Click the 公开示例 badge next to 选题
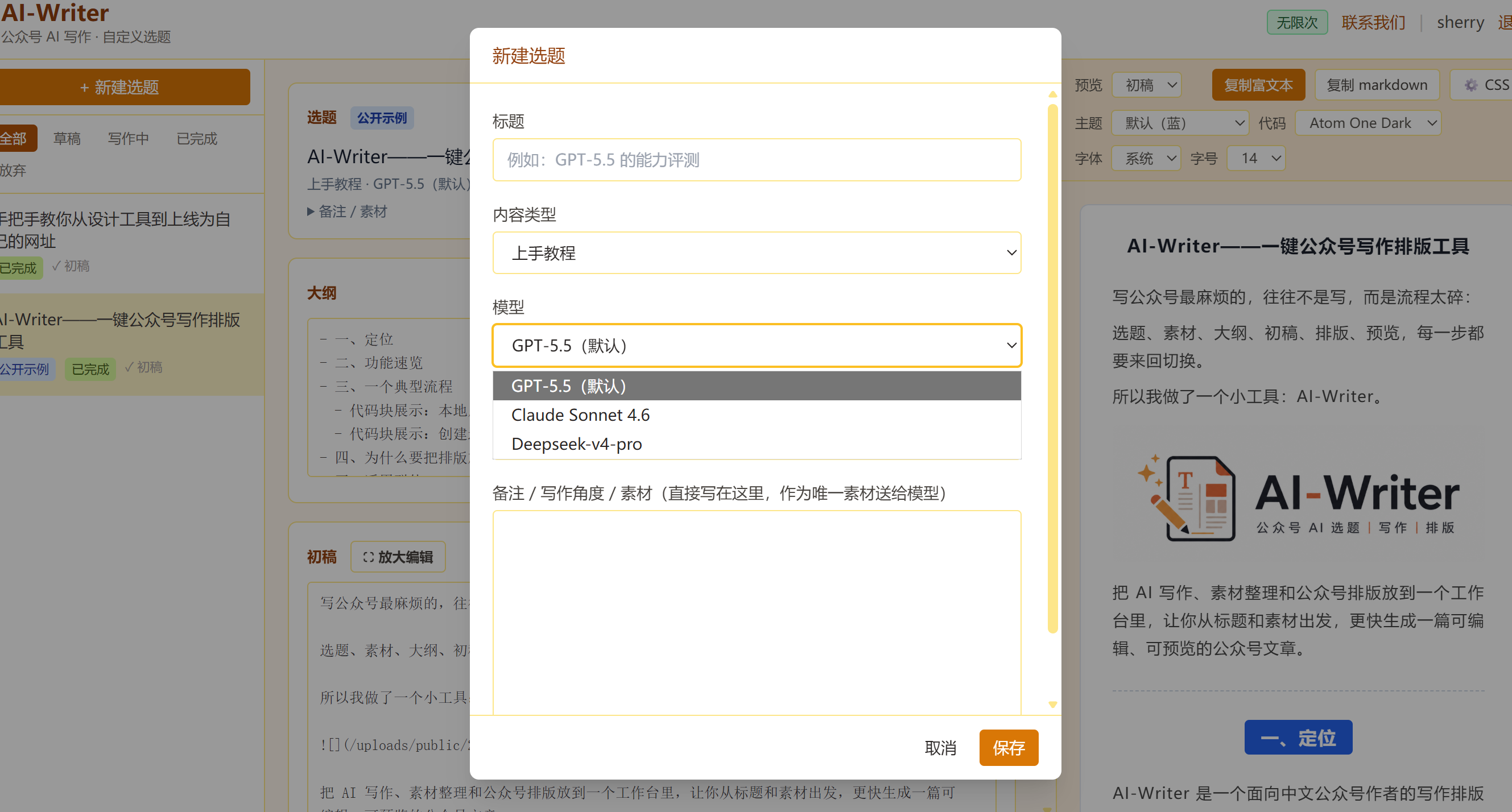Screen dimensions: 1512x812 click(x=382, y=118)
